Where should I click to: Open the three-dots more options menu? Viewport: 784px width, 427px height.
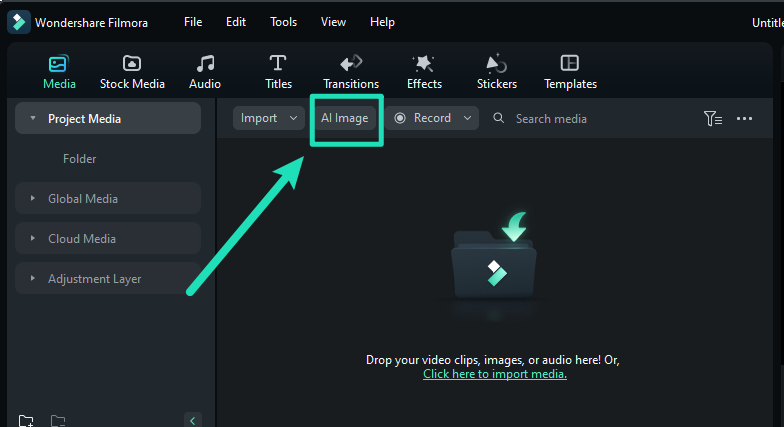pos(744,118)
